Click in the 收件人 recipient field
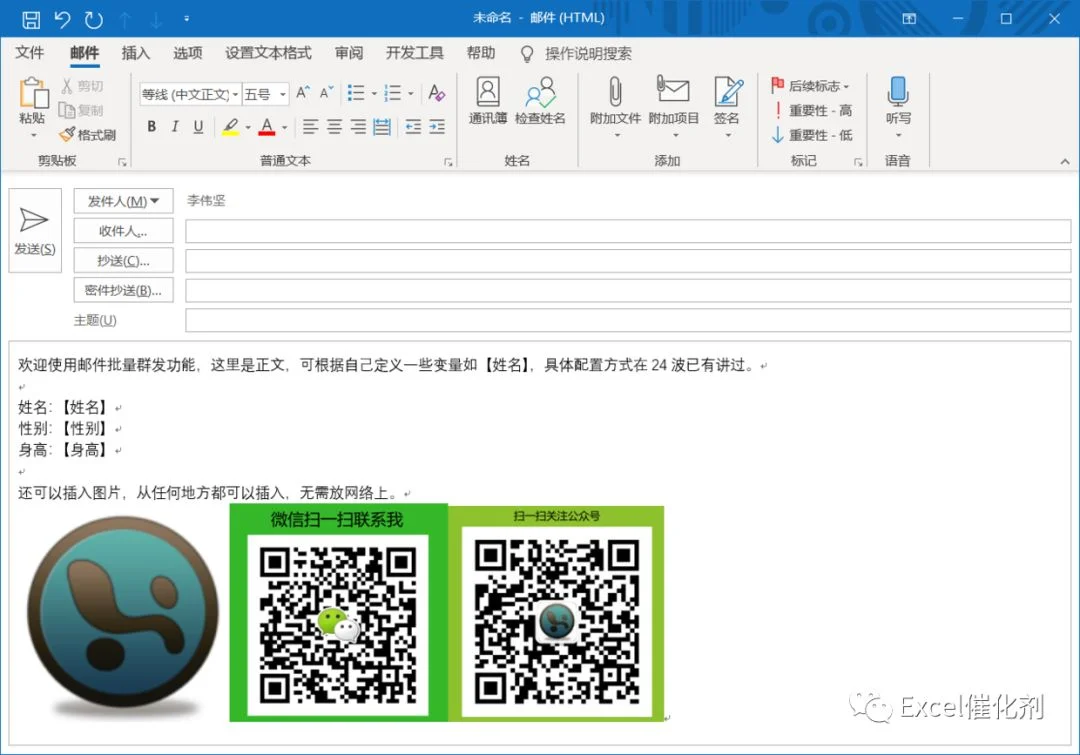The width and height of the screenshot is (1080, 755). pyautogui.click(x=627, y=231)
